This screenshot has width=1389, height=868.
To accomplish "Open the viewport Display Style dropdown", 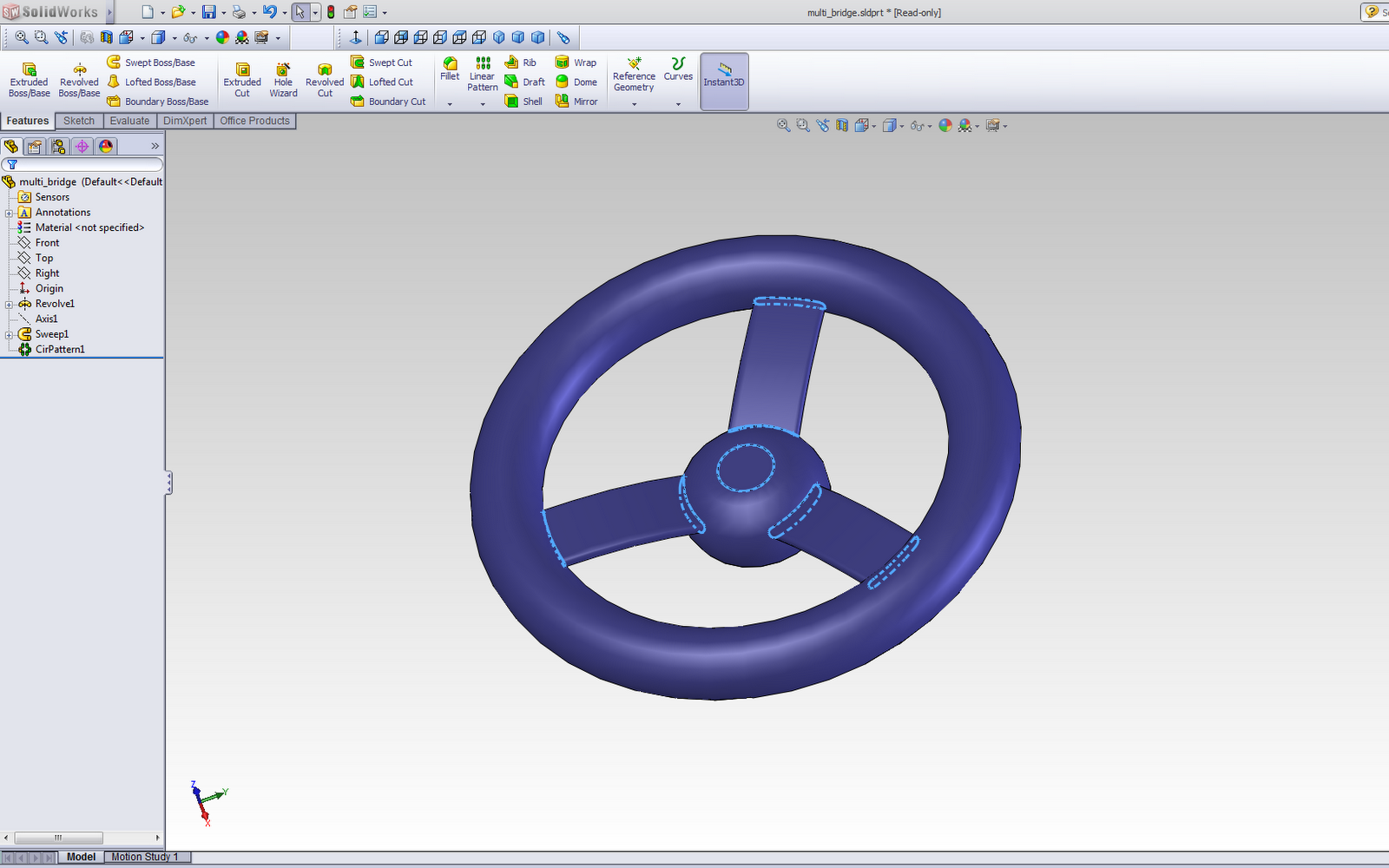I will coord(902,127).
